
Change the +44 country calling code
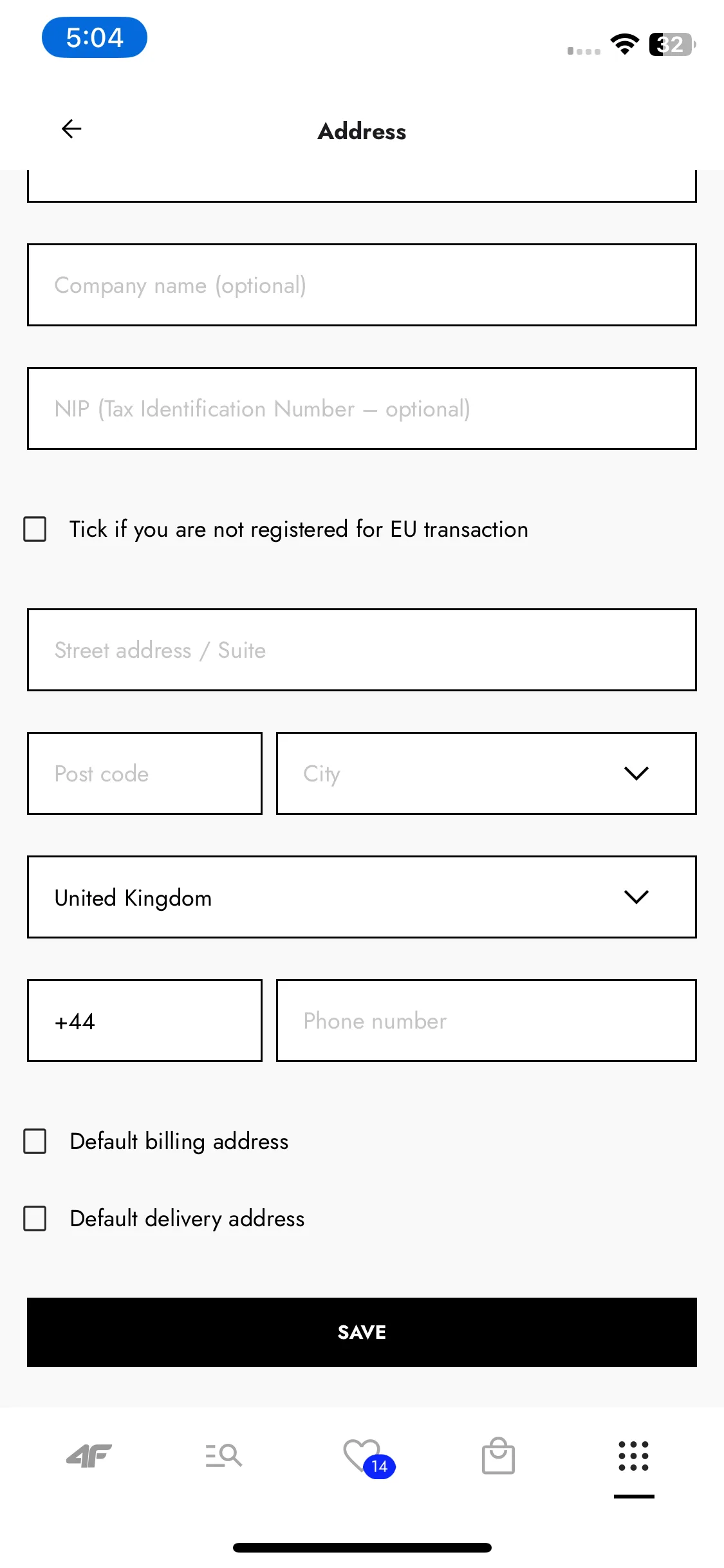(x=145, y=1020)
